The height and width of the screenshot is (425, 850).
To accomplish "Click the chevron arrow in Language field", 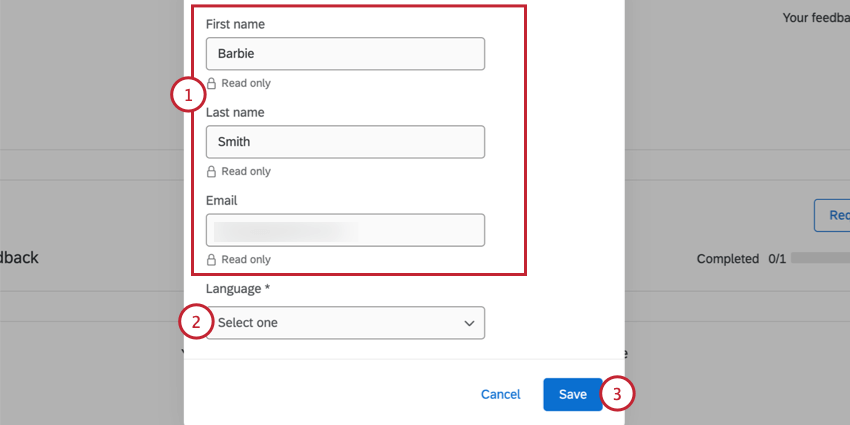I will coord(469,323).
